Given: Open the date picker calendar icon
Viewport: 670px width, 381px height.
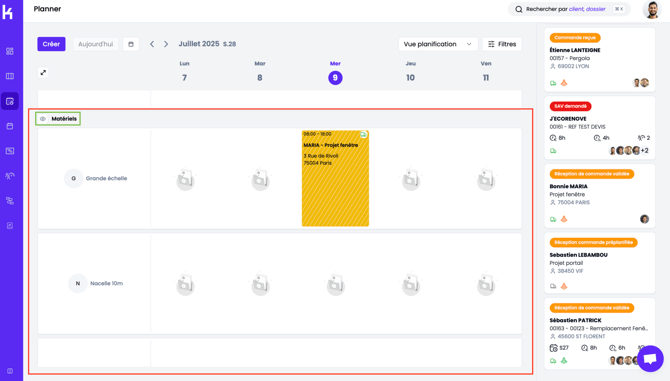Looking at the screenshot, I should click(131, 44).
